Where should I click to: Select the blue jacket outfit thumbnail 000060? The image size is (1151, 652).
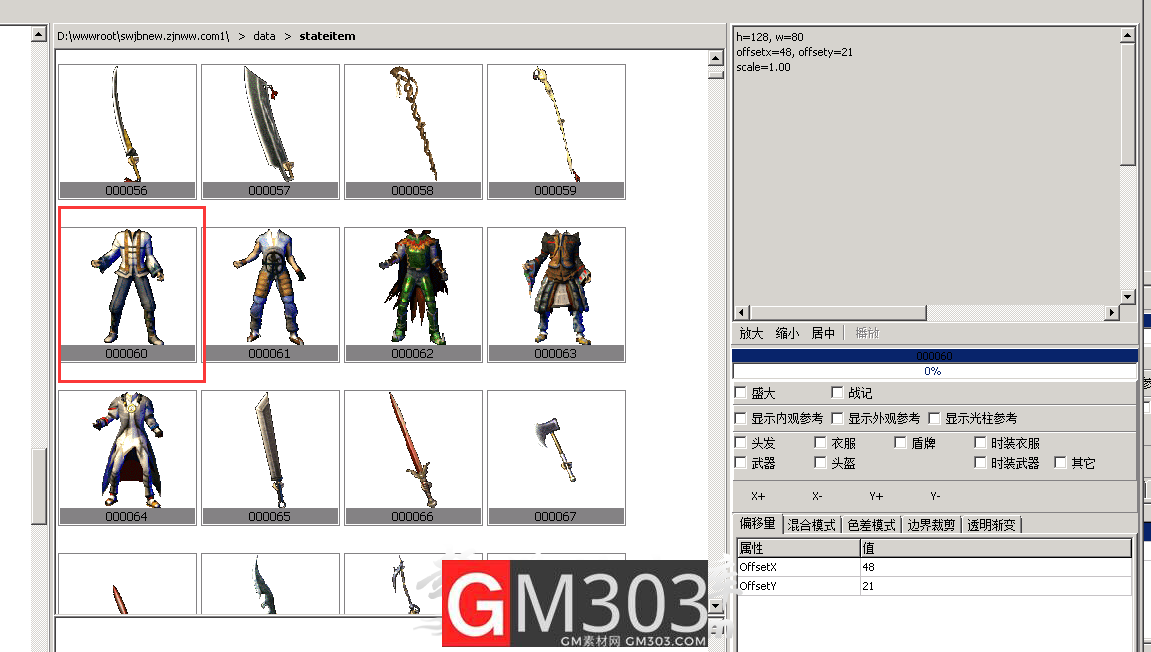click(x=127, y=294)
